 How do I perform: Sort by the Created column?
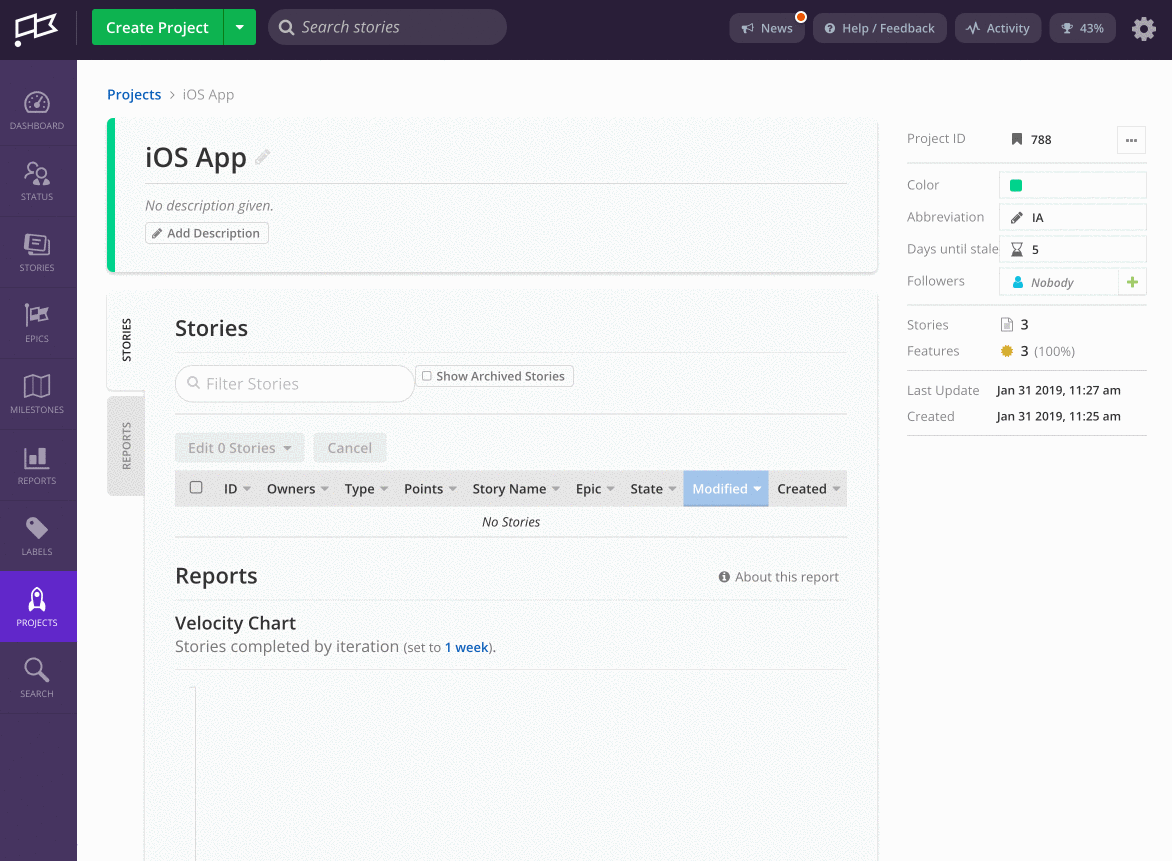pos(808,489)
